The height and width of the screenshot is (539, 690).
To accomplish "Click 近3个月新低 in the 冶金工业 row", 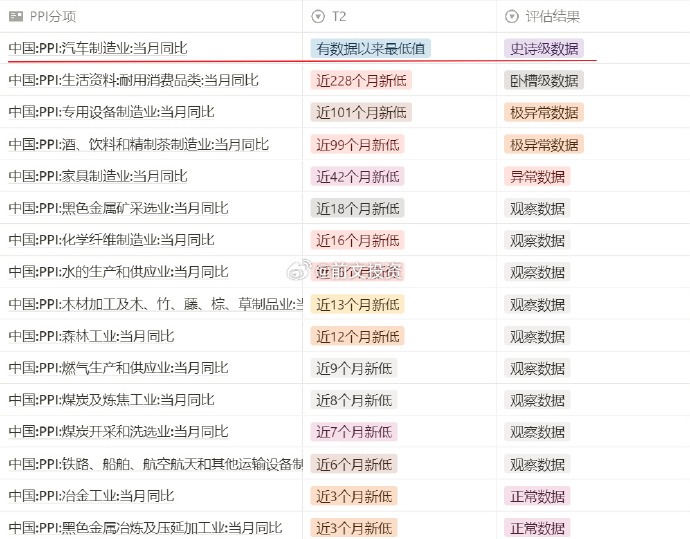I will click(x=354, y=496).
